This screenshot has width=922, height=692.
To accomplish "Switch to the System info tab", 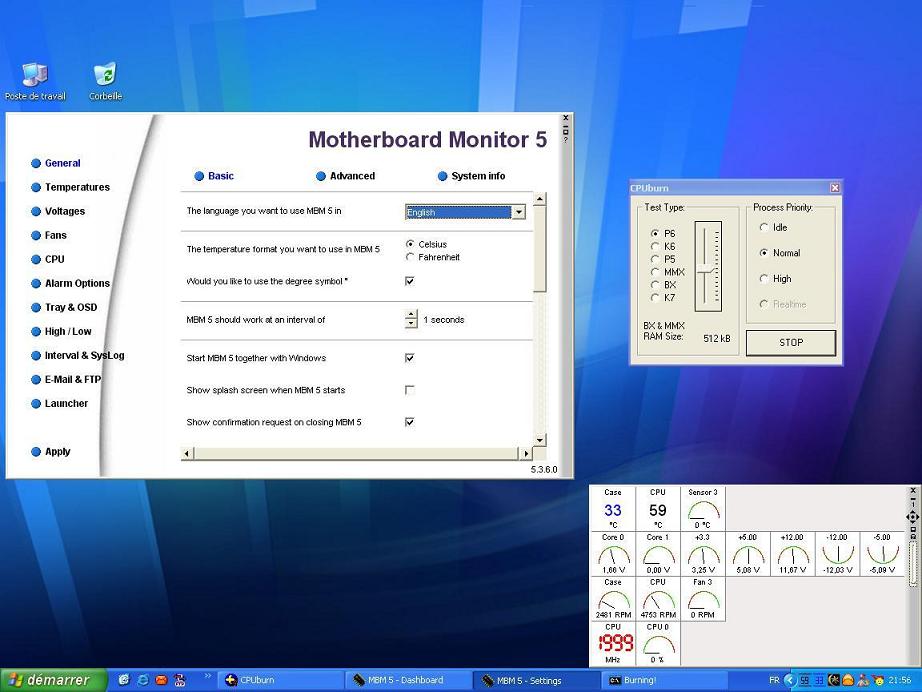I will tap(472, 176).
